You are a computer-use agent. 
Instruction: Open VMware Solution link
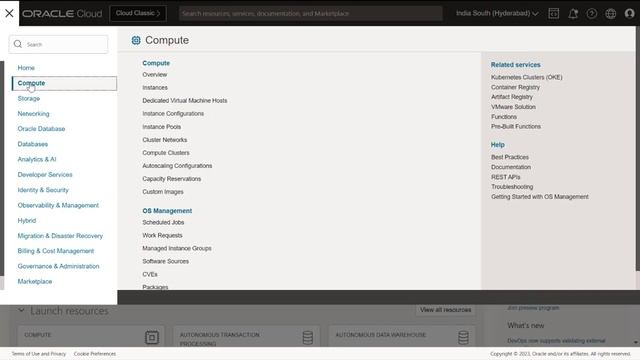(513, 107)
